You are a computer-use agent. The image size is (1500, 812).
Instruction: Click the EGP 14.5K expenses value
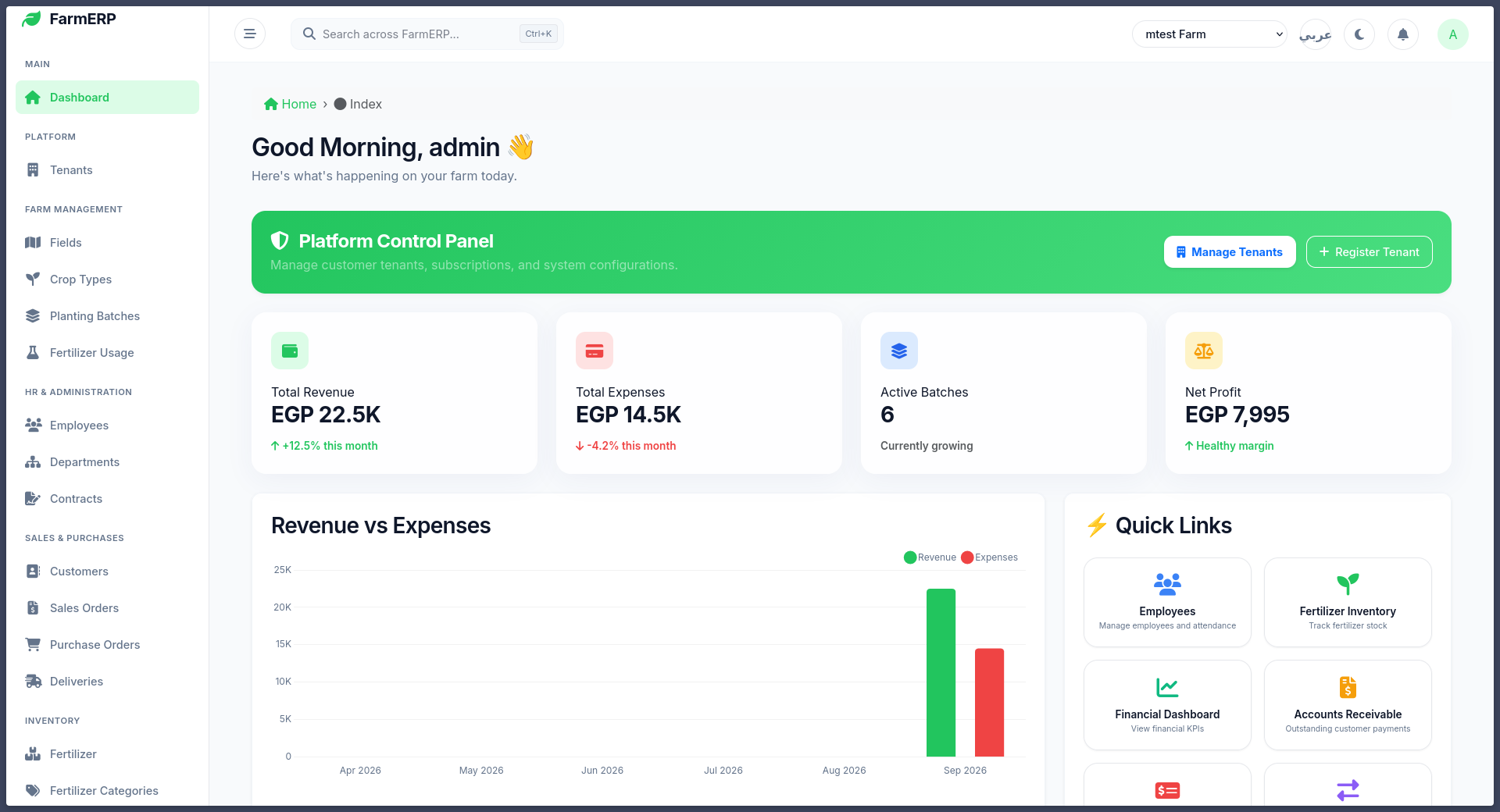(x=628, y=415)
